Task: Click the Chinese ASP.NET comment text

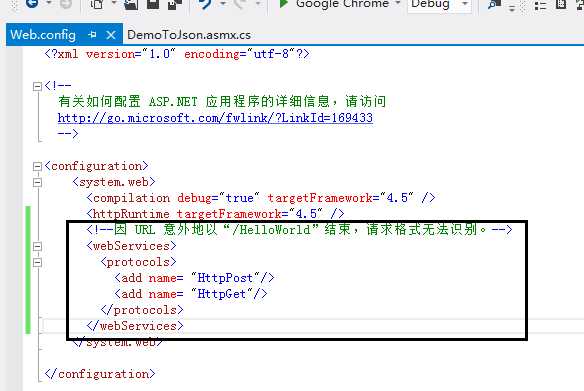Action: tap(222, 101)
